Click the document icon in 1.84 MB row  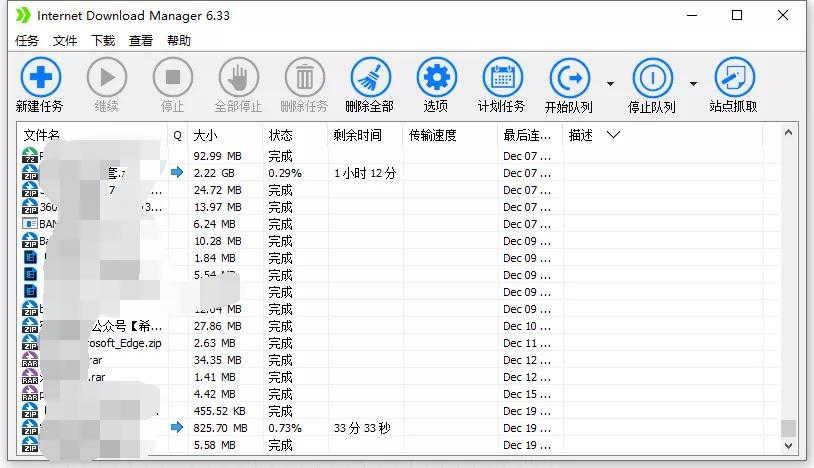tap(31, 257)
